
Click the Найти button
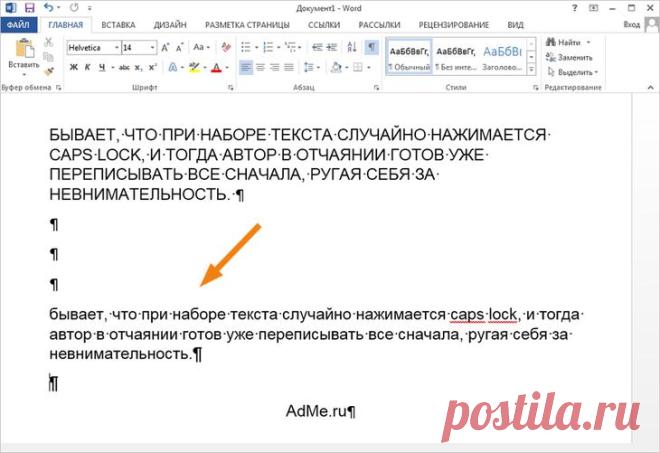pyautogui.click(x=568, y=42)
